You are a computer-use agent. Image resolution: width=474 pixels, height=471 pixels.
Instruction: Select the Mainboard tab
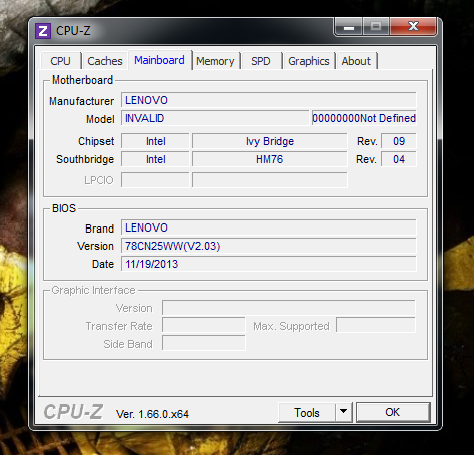(159, 60)
